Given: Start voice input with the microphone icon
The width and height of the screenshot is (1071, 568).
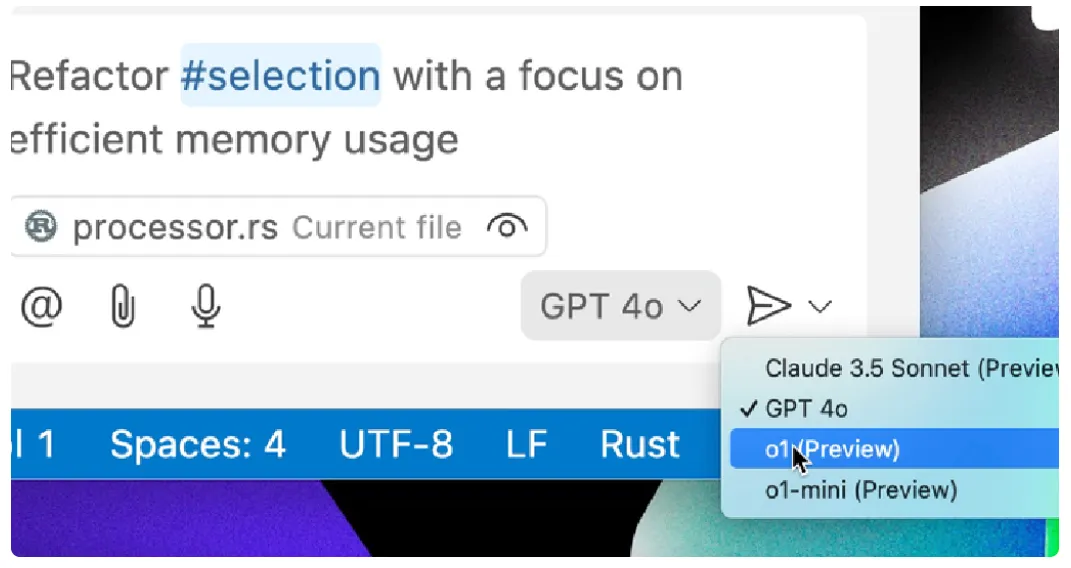Looking at the screenshot, I should (206, 306).
